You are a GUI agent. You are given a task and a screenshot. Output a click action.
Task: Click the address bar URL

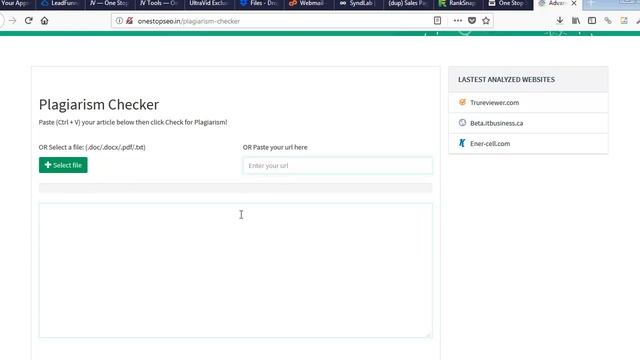pyautogui.click(x=189, y=21)
